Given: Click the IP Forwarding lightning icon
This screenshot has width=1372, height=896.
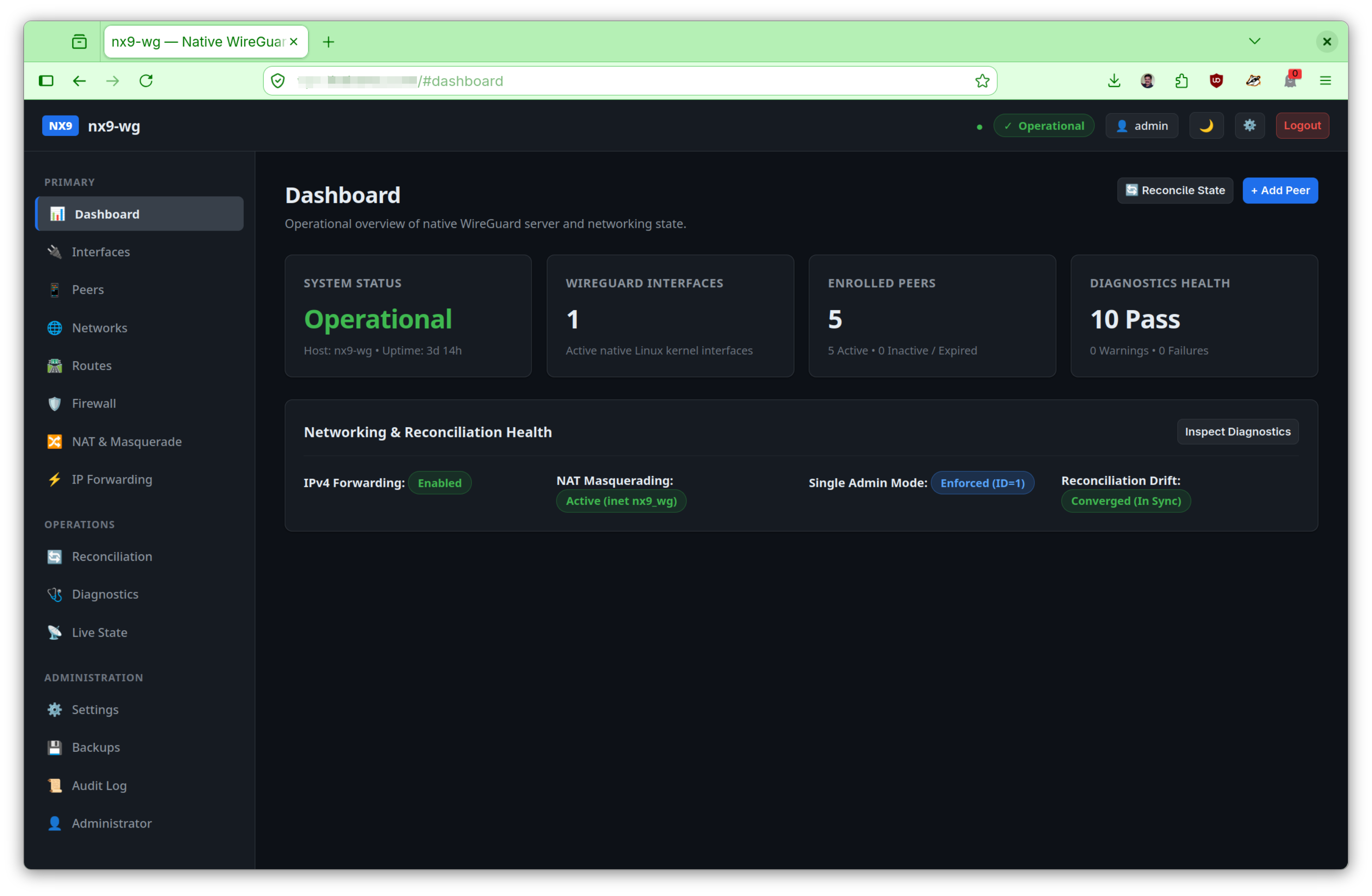Looking at the screenshot, I should (x=55, y=479).
